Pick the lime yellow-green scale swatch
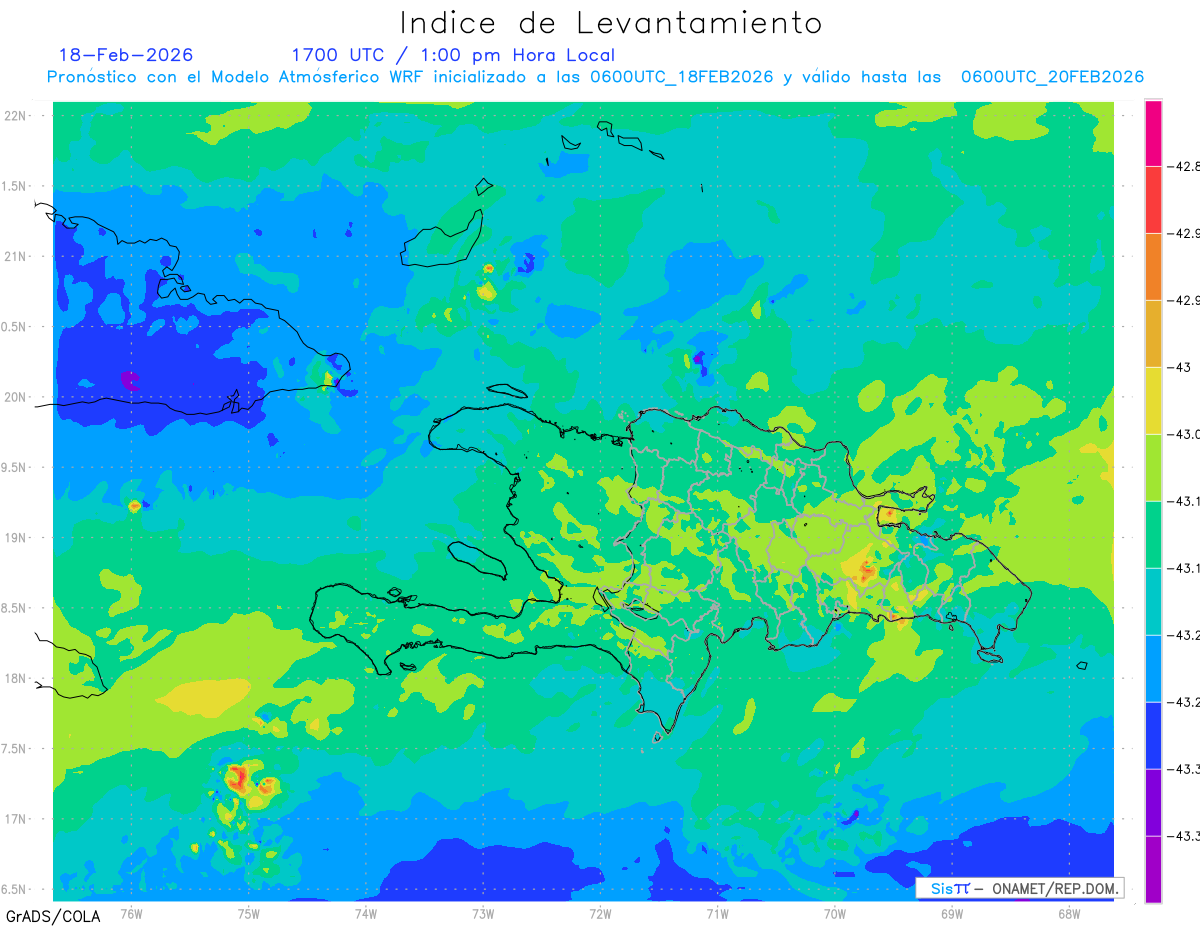Viewport: 1200px width, 927px height. (1153, 467)
